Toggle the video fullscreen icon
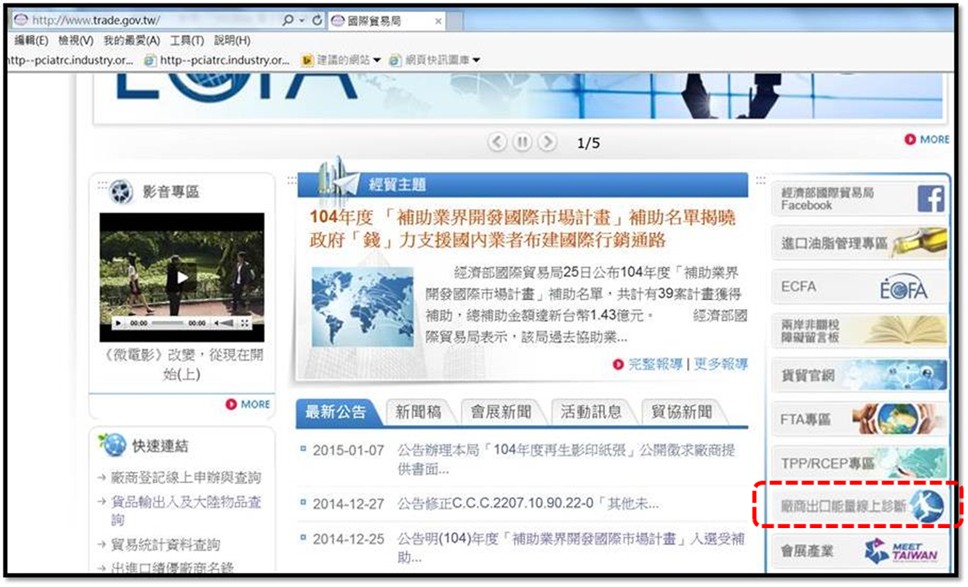 pos(245,323)
